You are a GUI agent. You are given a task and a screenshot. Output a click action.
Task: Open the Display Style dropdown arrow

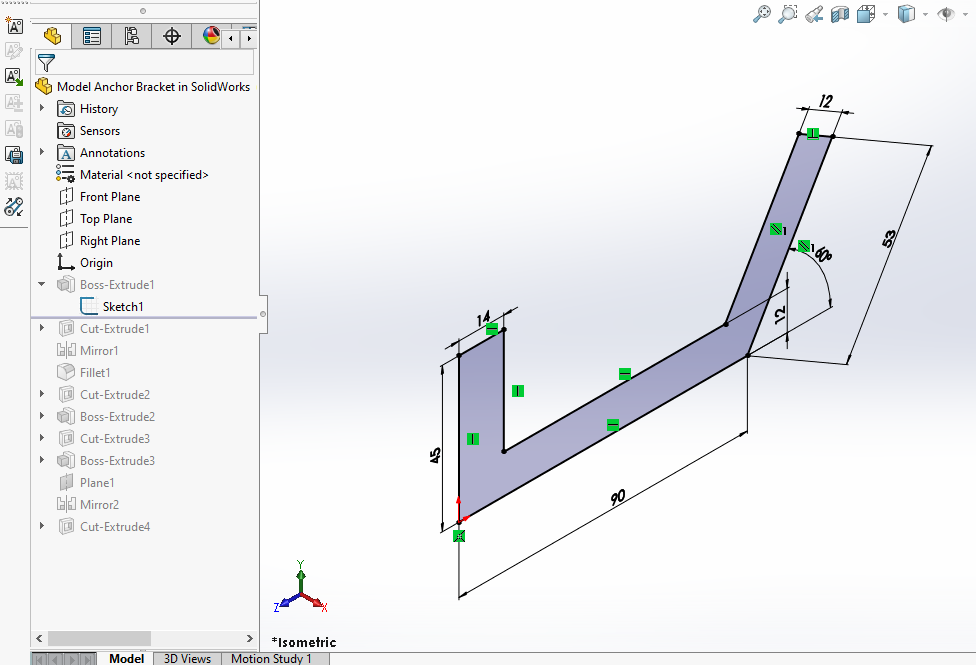click(925, 14)
